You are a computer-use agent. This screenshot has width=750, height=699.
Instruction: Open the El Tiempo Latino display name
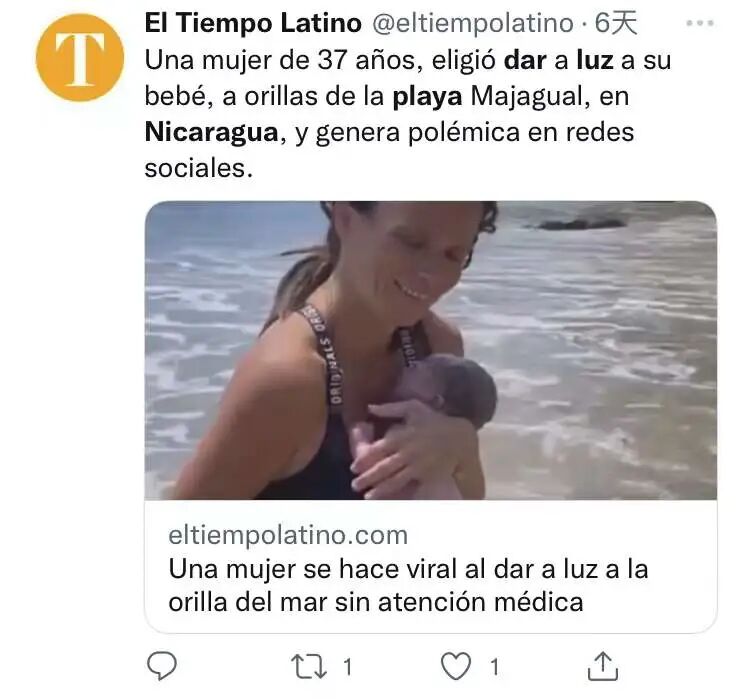(253, 23)
